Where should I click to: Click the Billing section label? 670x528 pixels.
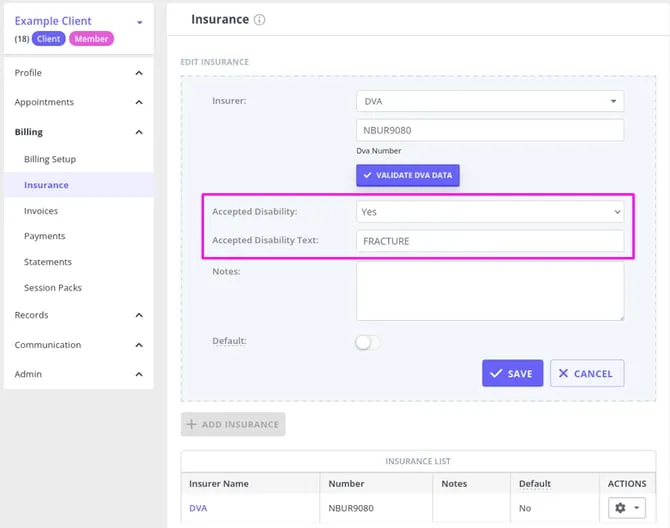click(x=29, y=132)
